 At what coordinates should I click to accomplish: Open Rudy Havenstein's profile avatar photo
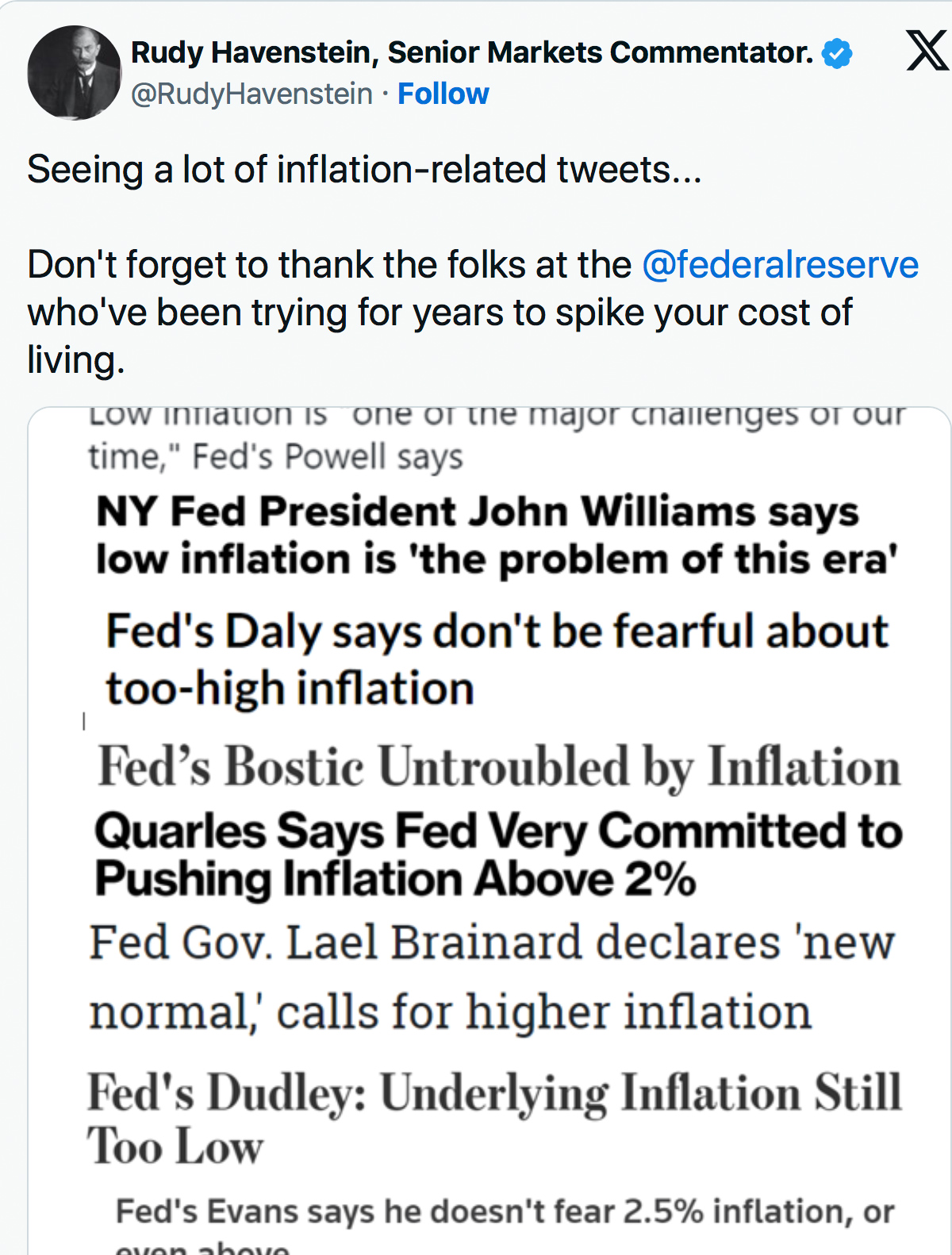coord(74,73)
